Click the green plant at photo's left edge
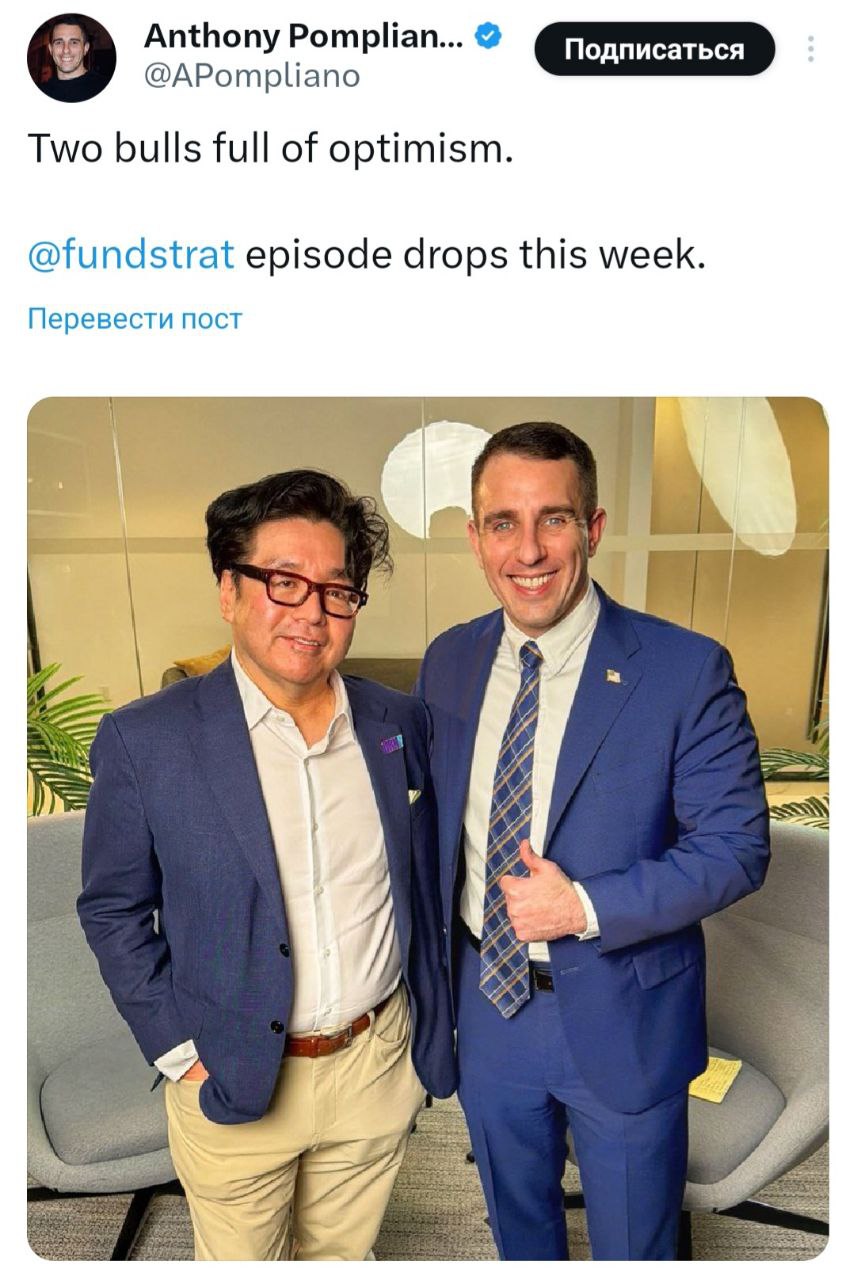Screen dimensions: 853x1280 62,740
